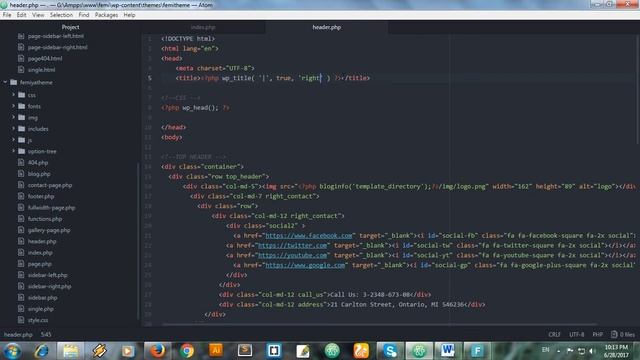The height and width of the screenshot is (360, 640).
Task: Click the 0 files git status icon
Action: point(623,335)
